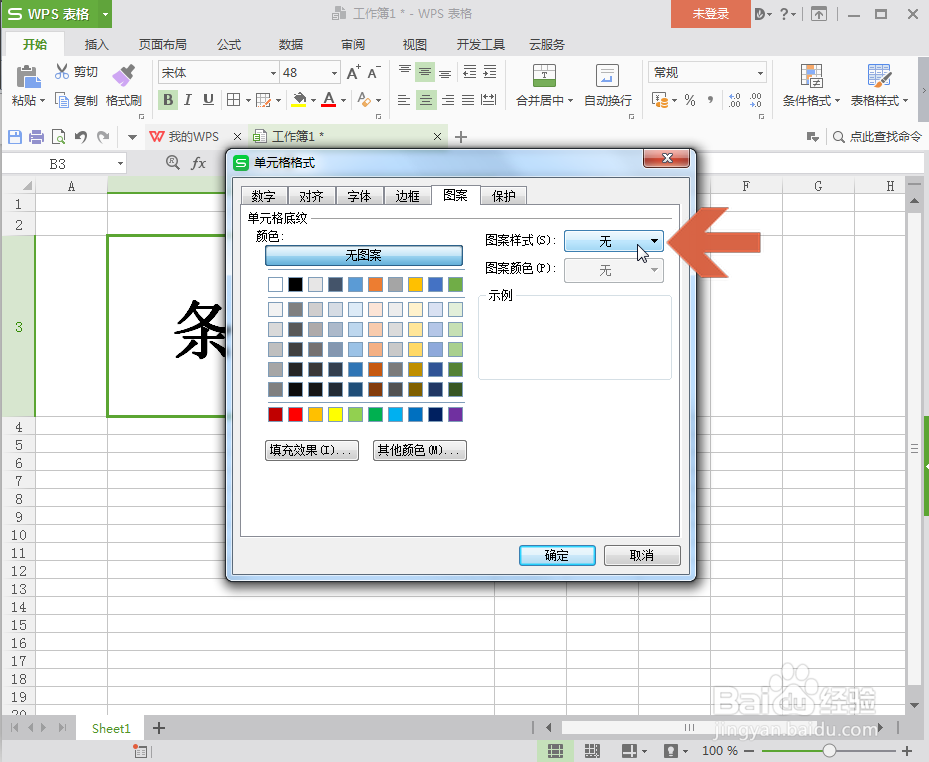The height and width of the screenshot is (762, 929).
Task: Click the Print Preview icon
Action: click(x=59, y=137)
